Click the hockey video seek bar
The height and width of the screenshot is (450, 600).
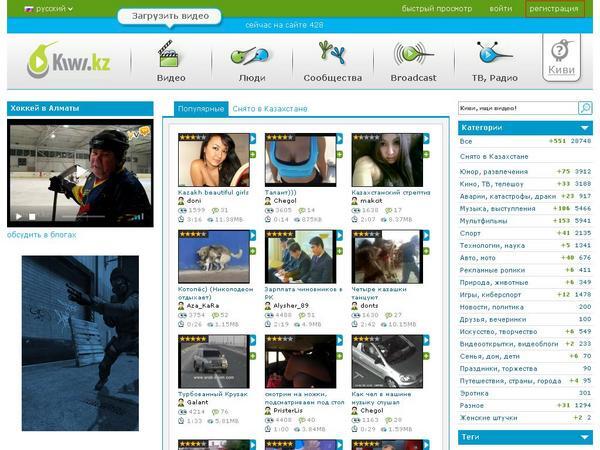[83, 217]
